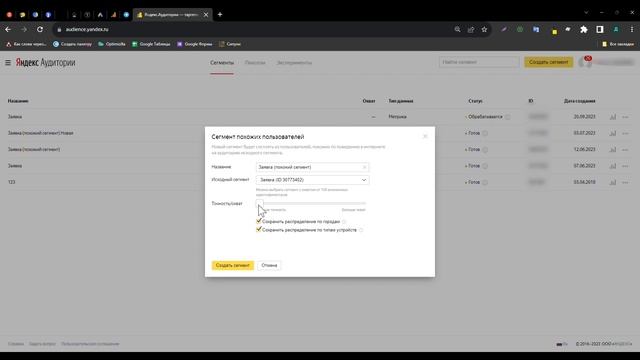
Task: Open more-actions dots for row dated 03.04.2018
Action: 625,182
